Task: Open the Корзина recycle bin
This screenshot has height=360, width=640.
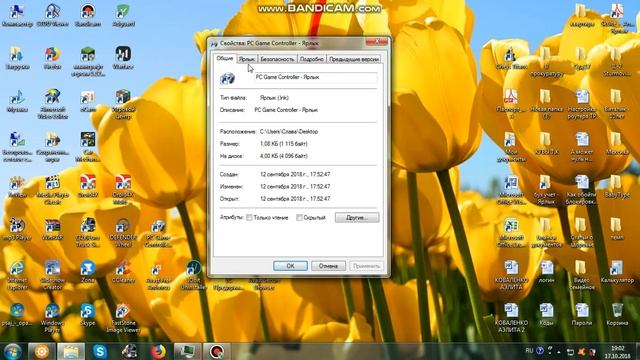Action: [617, 315]
